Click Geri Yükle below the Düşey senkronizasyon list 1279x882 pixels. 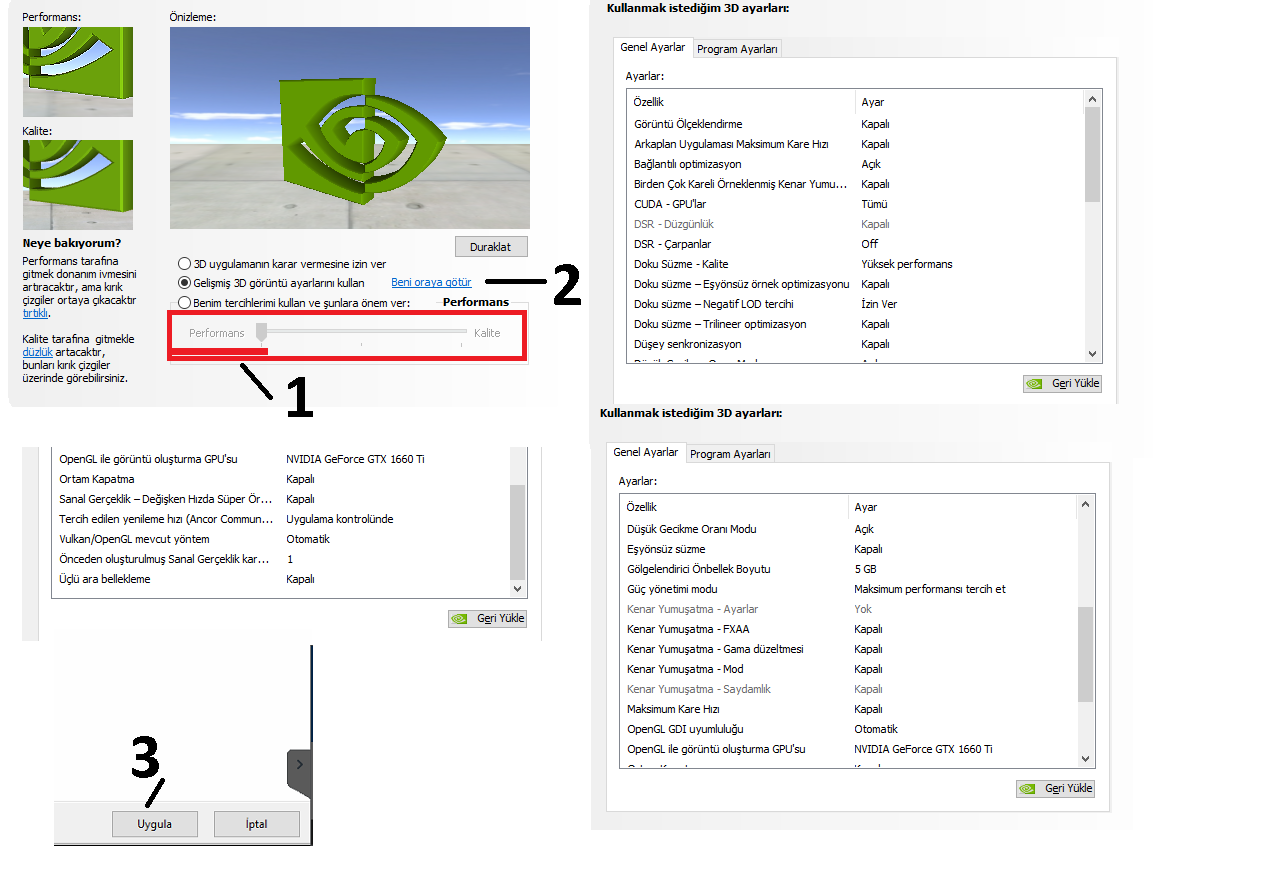click(x=1062, y=383)
